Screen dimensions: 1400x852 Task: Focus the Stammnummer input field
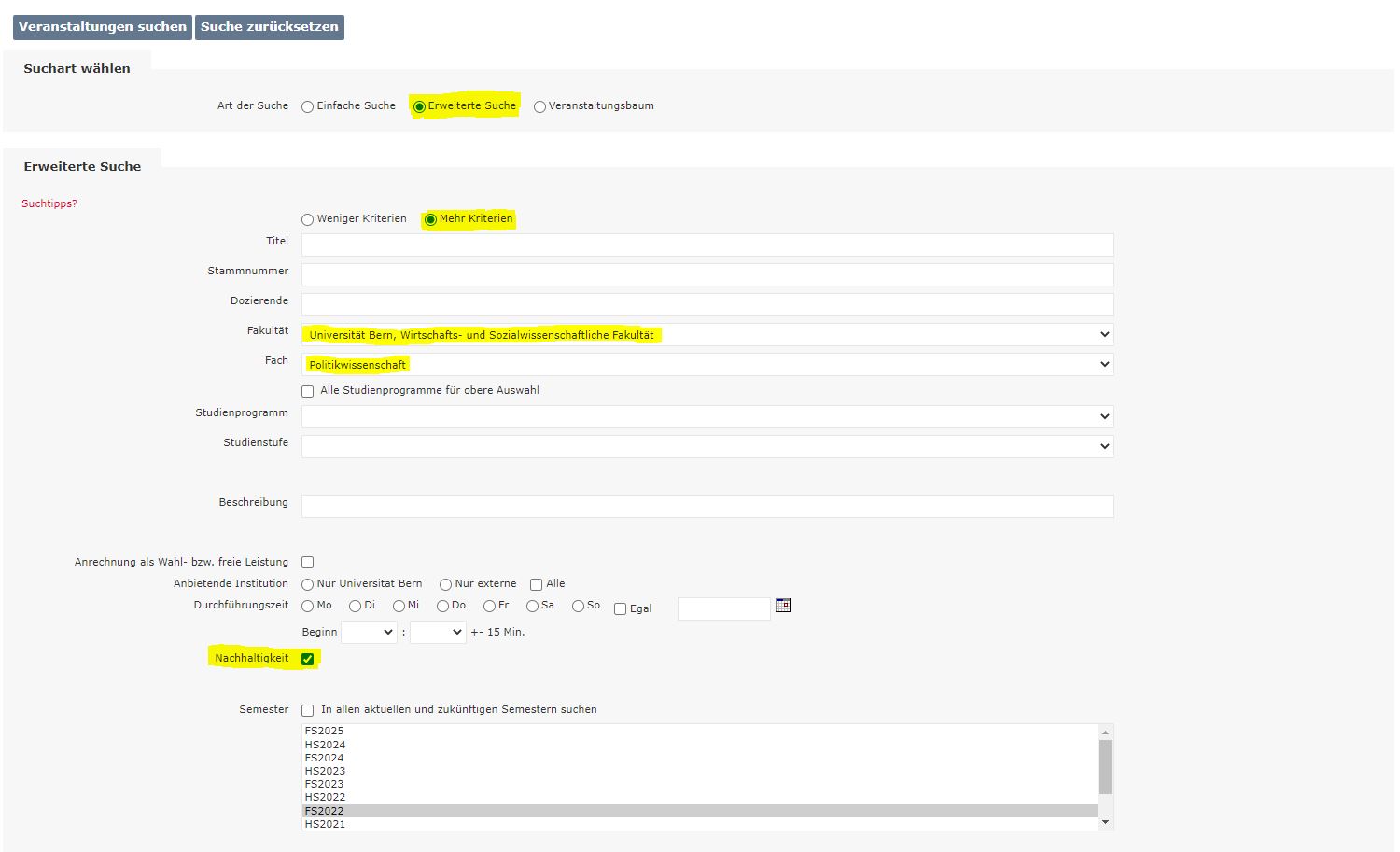pos(707,274)
